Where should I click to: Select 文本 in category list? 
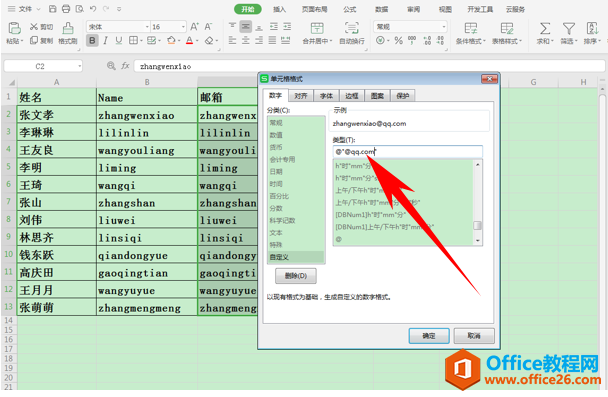click(296, 233)
